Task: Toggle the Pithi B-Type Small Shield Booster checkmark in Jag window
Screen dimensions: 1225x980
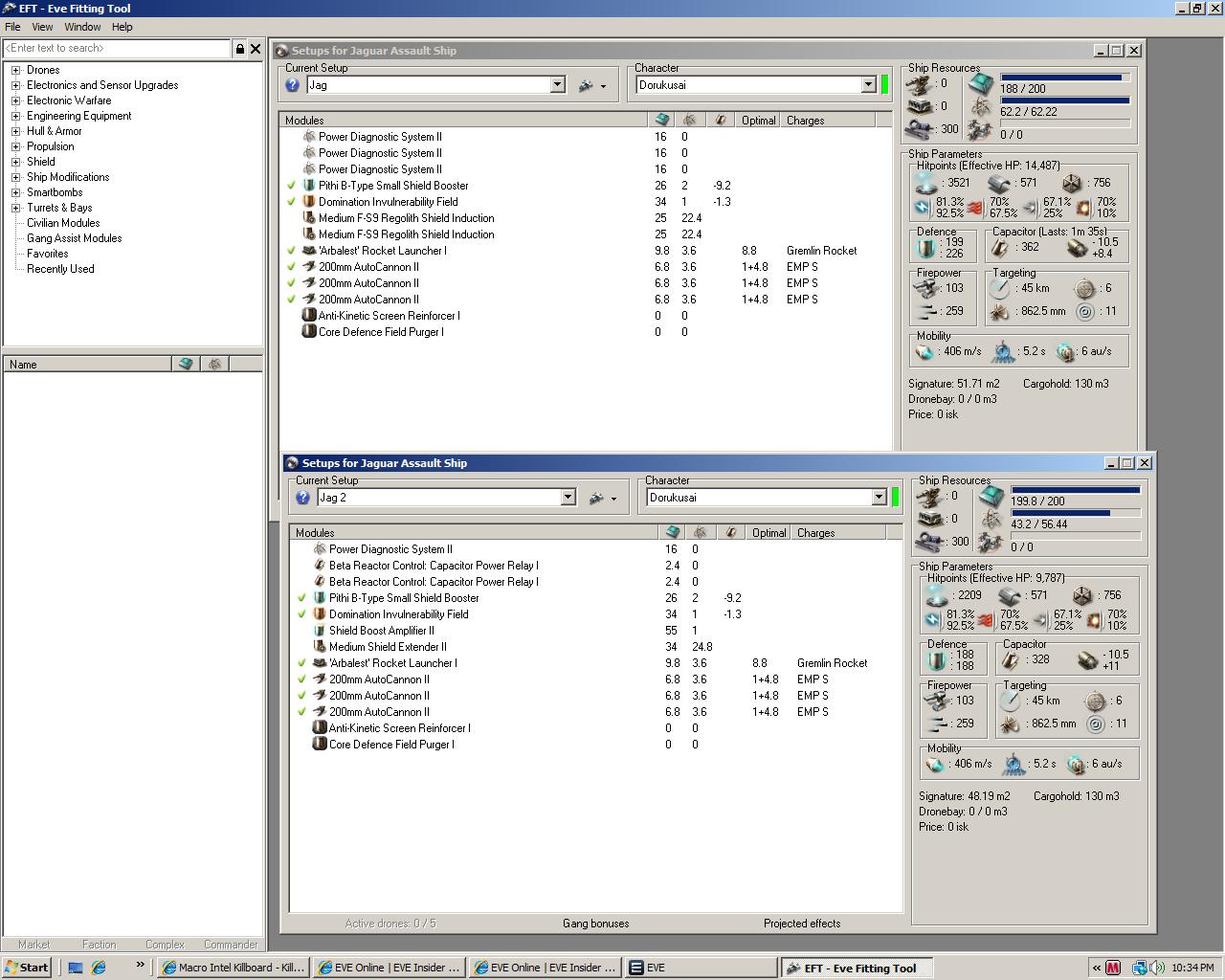Action: [x=291, y=186]
